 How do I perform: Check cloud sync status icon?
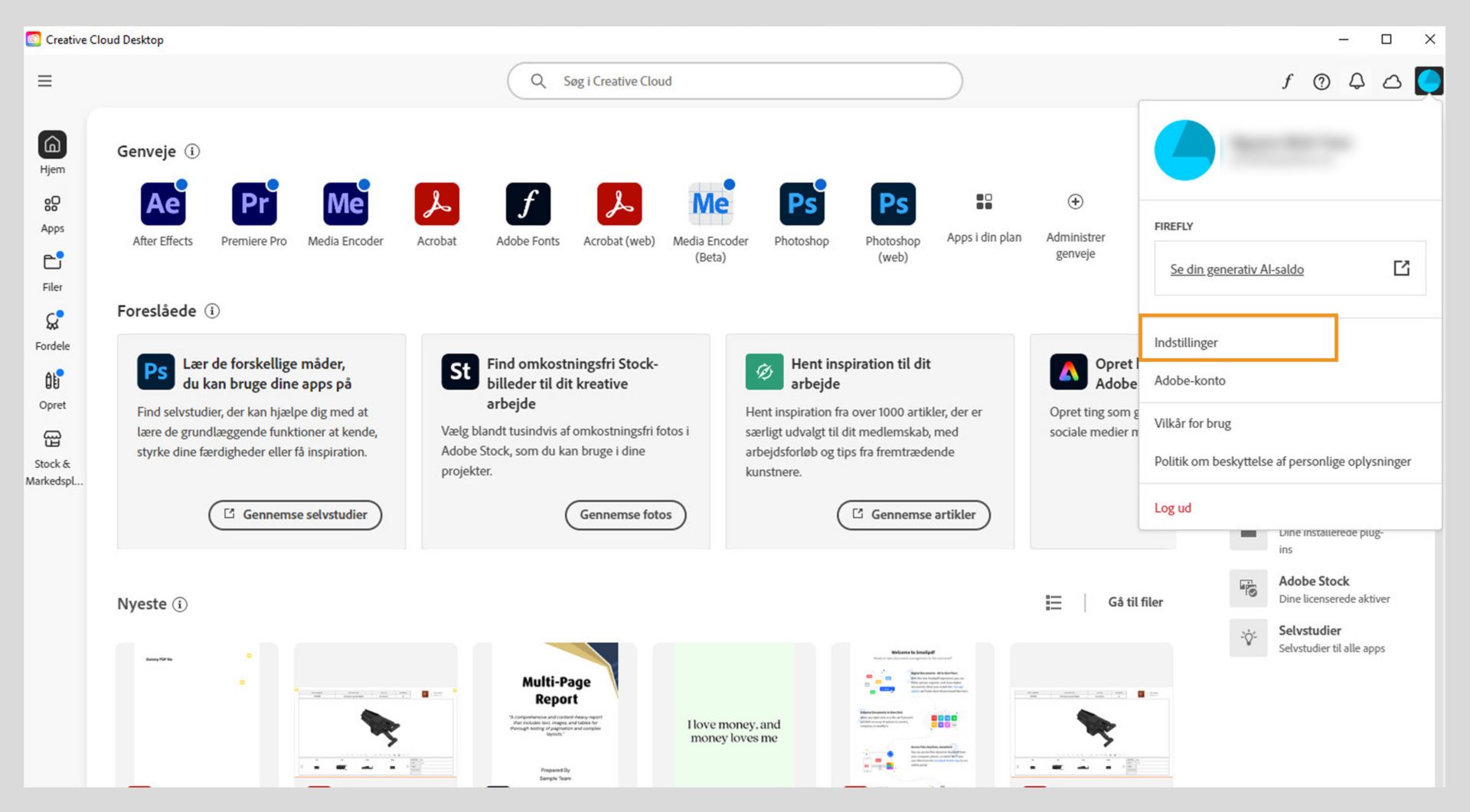[1392, 81]
